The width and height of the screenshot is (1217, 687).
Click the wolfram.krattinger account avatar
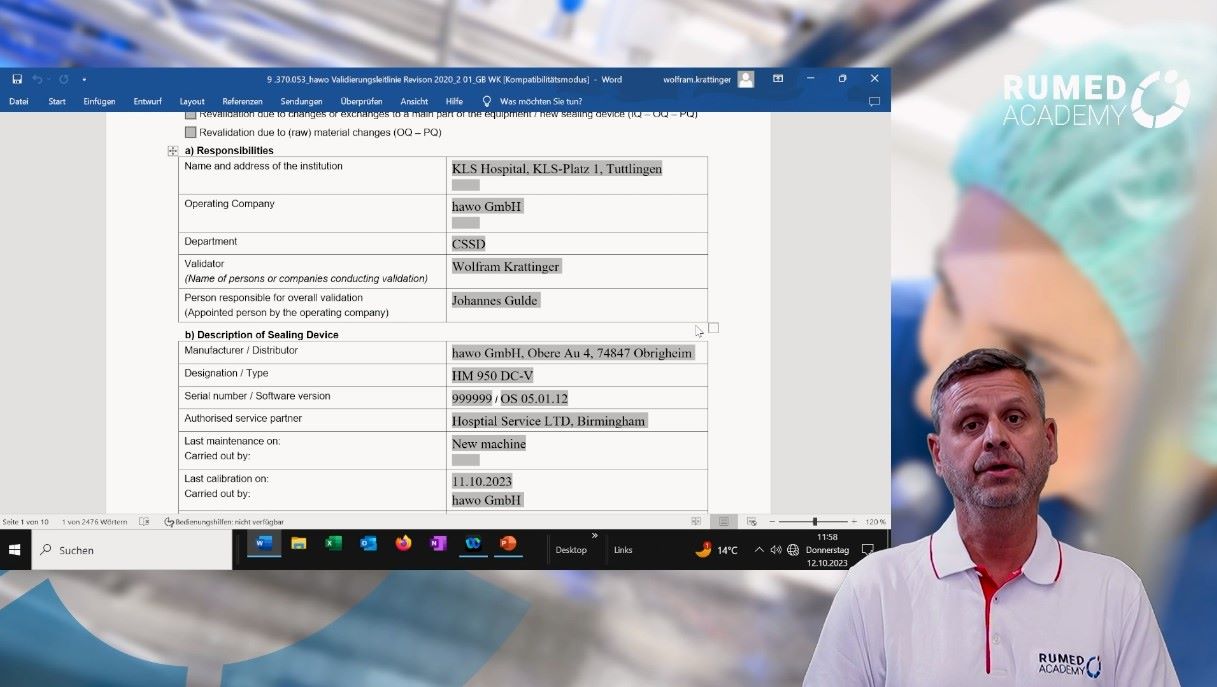tap(746, 79)
